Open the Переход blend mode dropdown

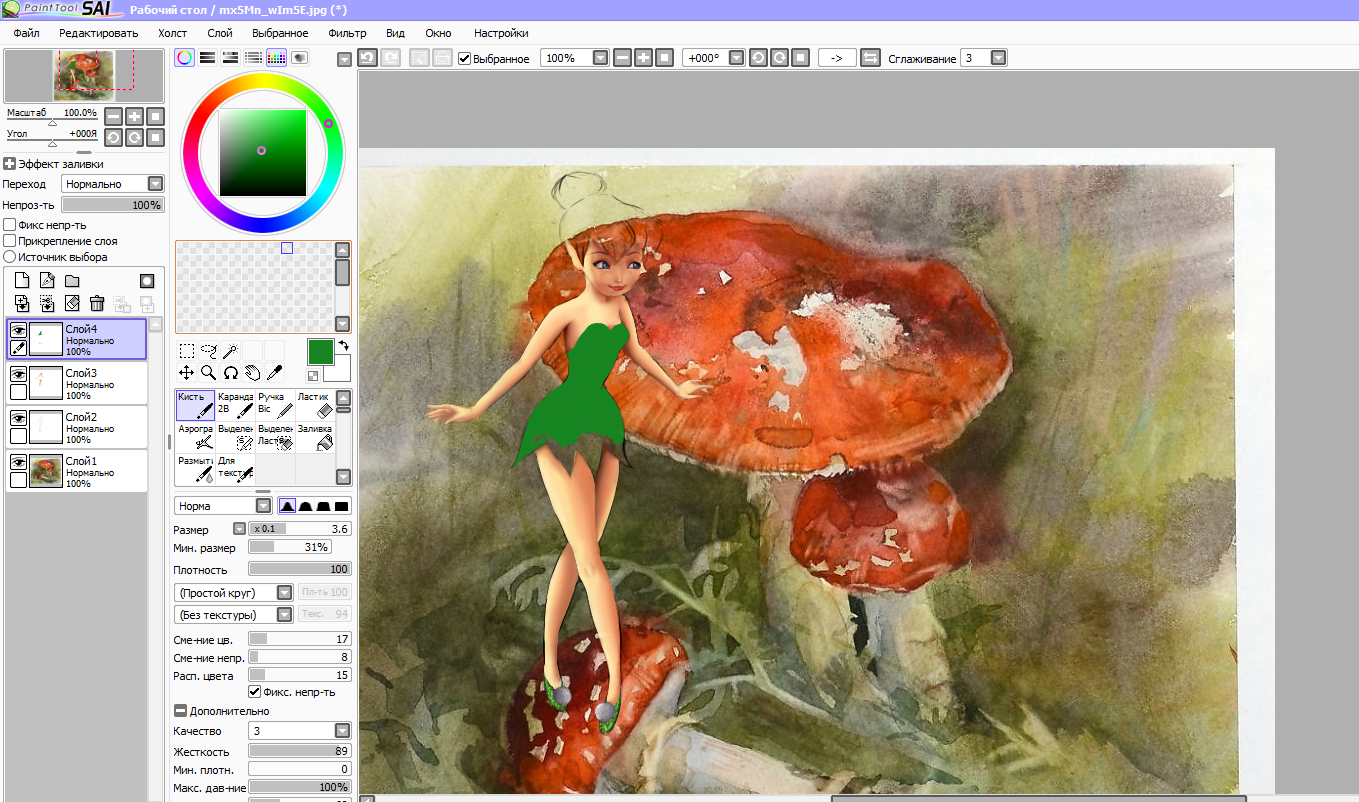pos(155,184)
